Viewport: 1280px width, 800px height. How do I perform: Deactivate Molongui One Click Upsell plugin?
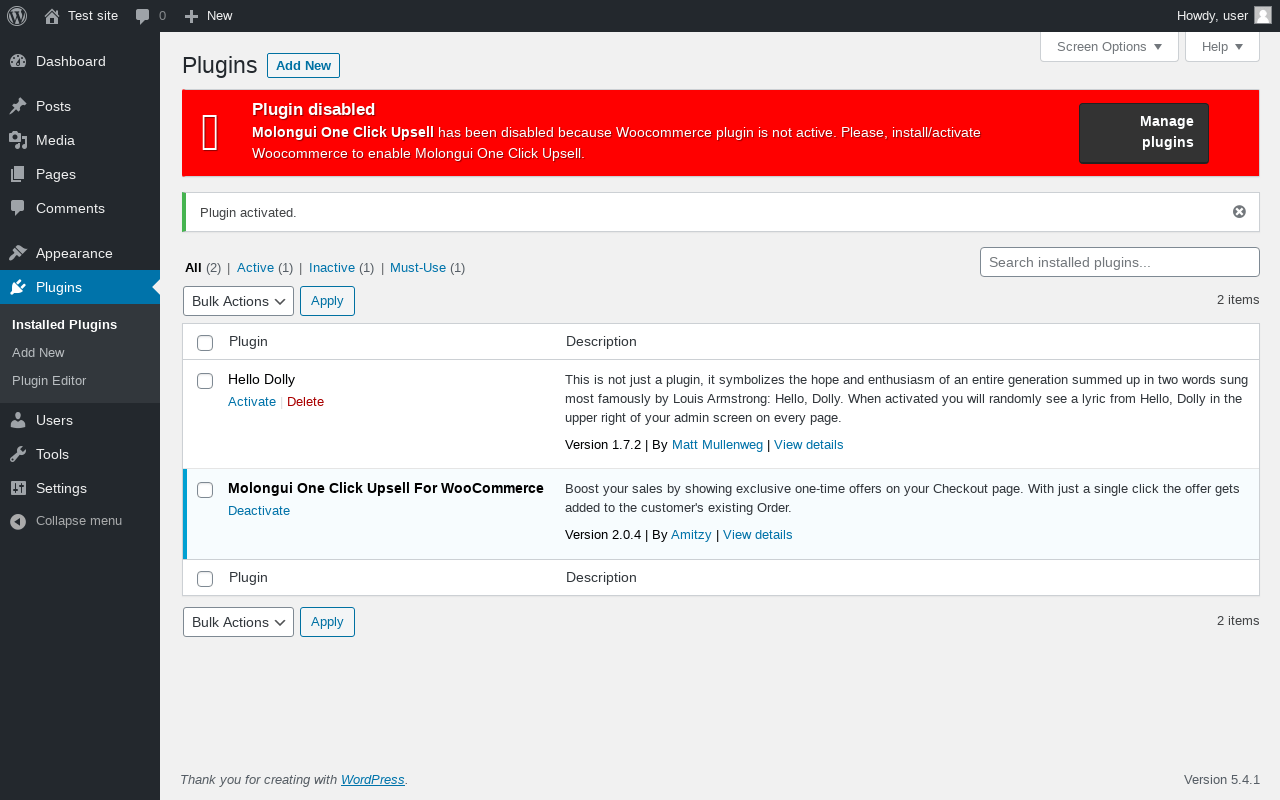click(x=259, y=511)
